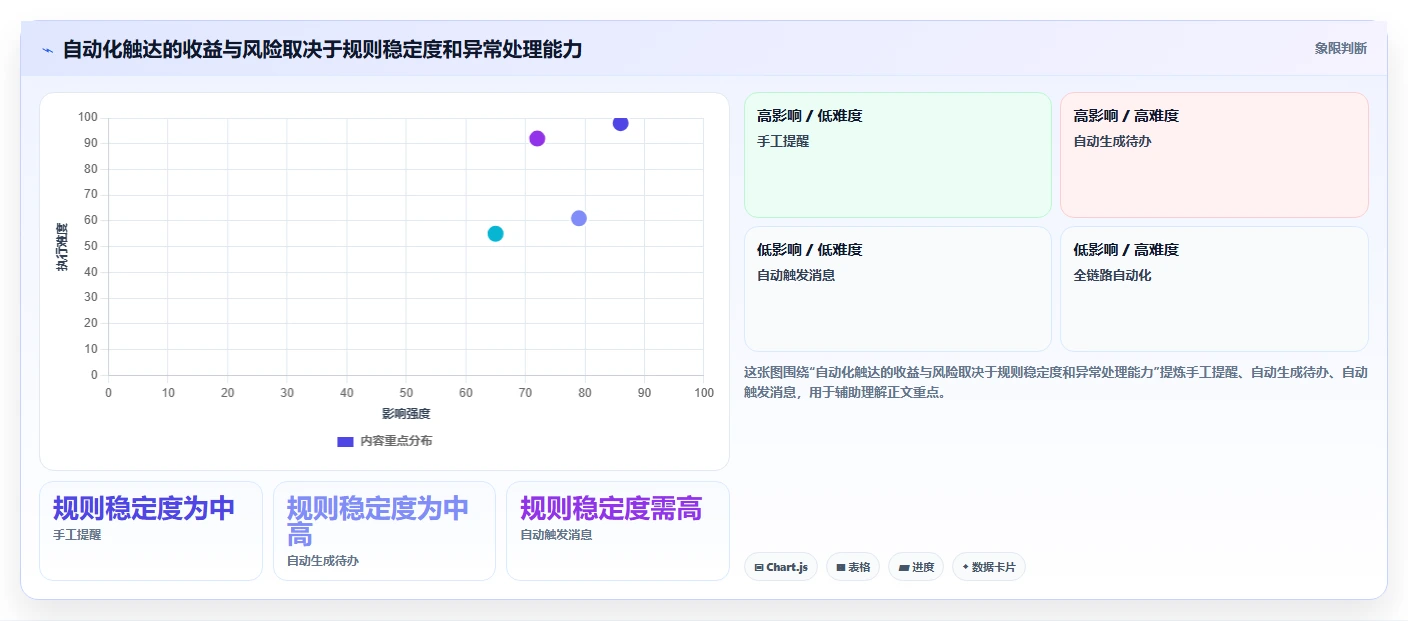Click 自动生成待办 under 规则稳定度为中高 card
Screen dimensions: 1408x621
coord(323,561)
